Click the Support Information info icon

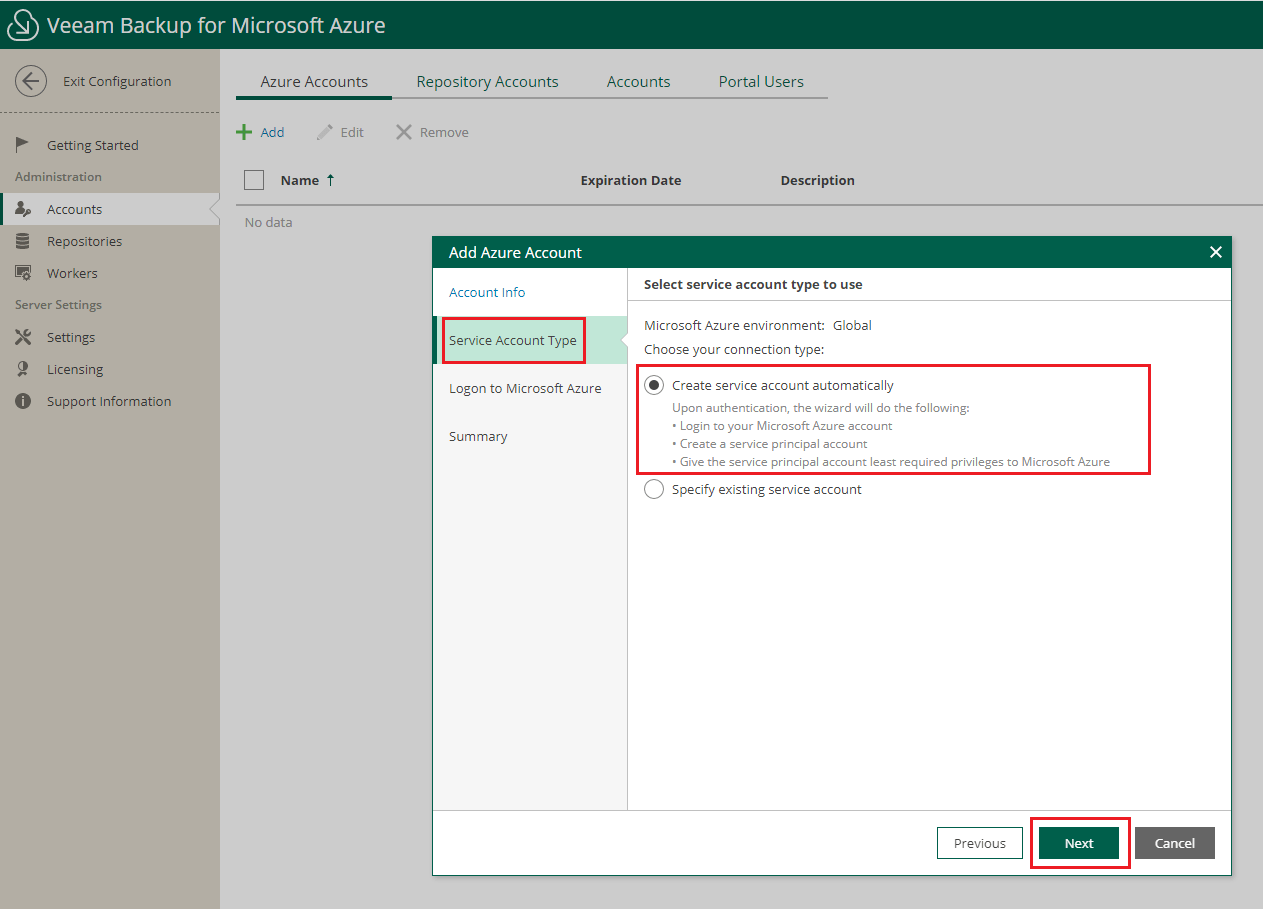tap(23, 401)
